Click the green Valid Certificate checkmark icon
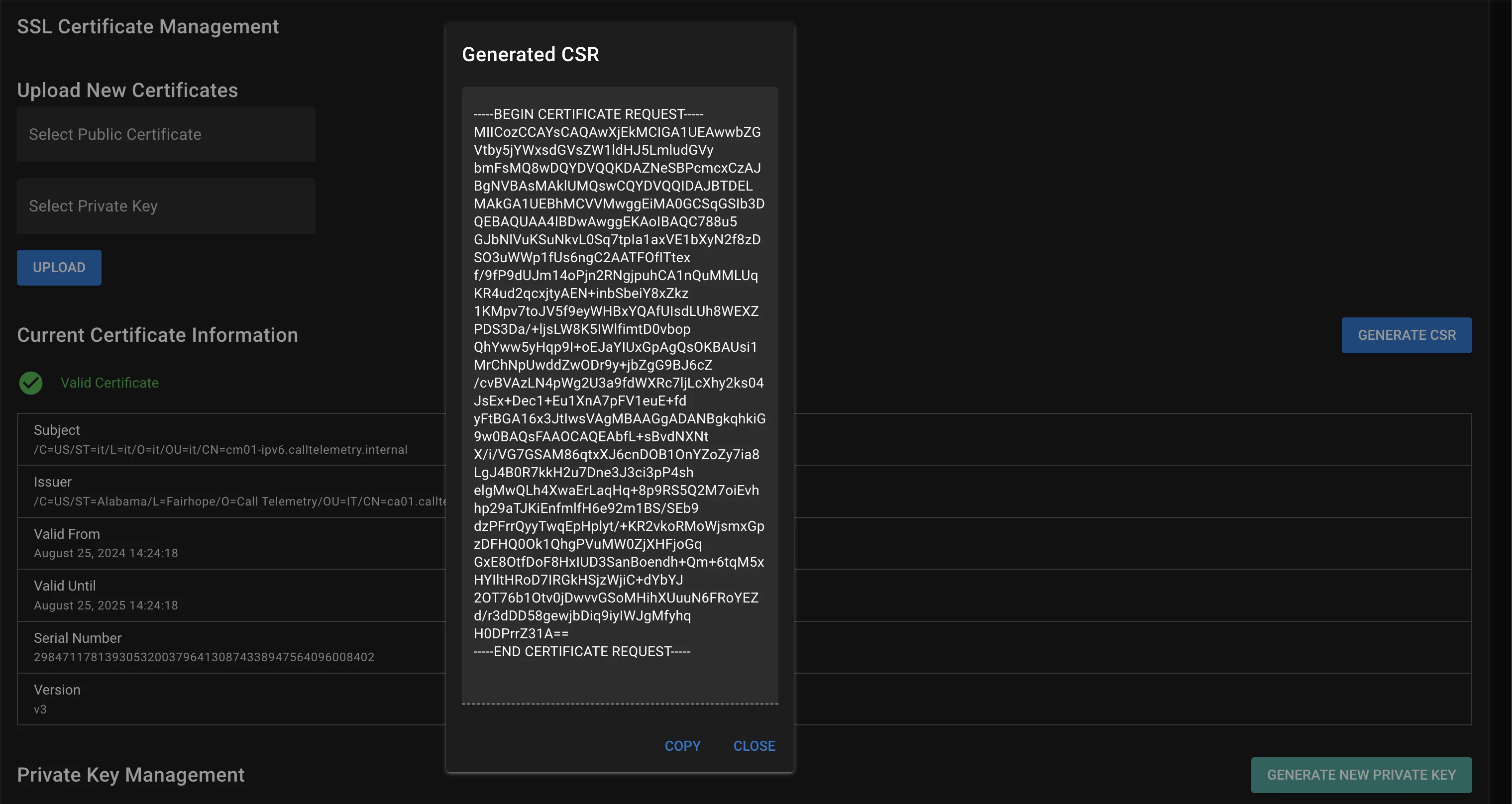The height and width of the screenshot is (804, 1512). [x=30, y=383]
